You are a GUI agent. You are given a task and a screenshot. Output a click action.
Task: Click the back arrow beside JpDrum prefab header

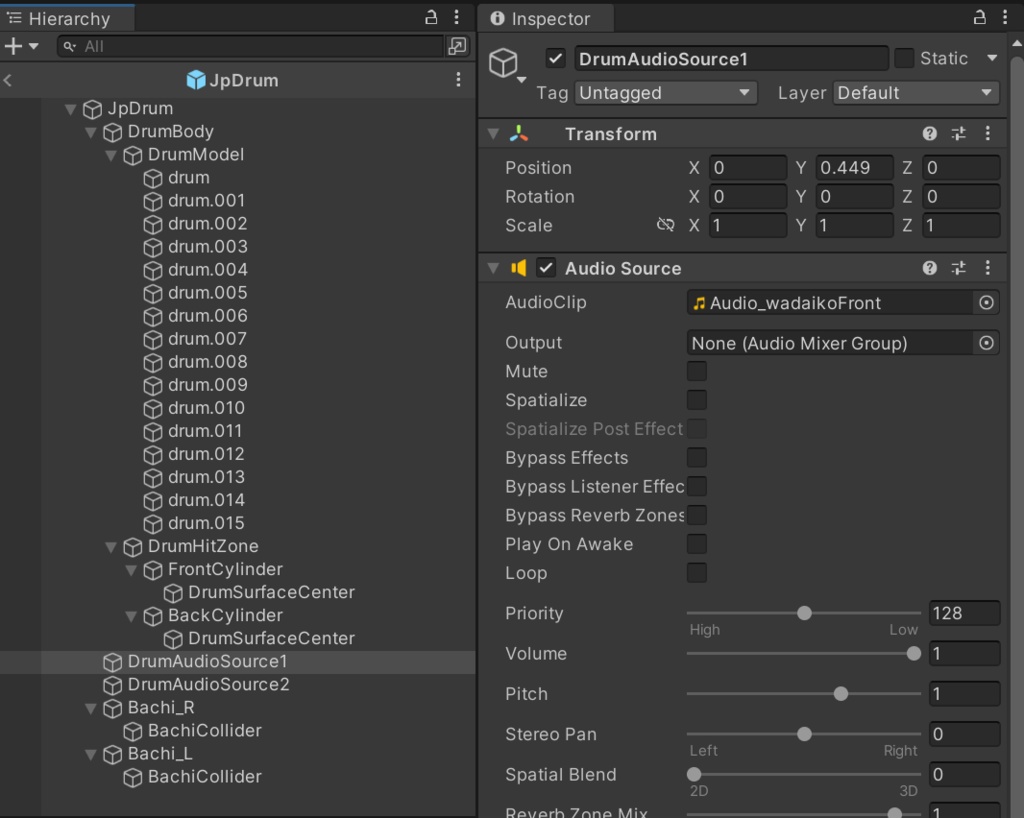8,81
